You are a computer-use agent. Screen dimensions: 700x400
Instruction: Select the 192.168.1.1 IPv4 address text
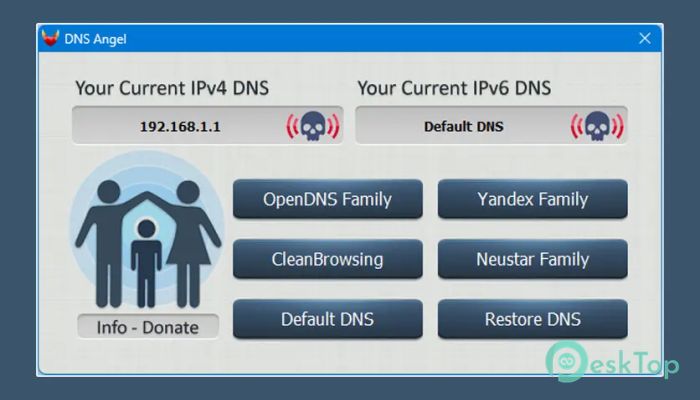click(x=180, y=127)
